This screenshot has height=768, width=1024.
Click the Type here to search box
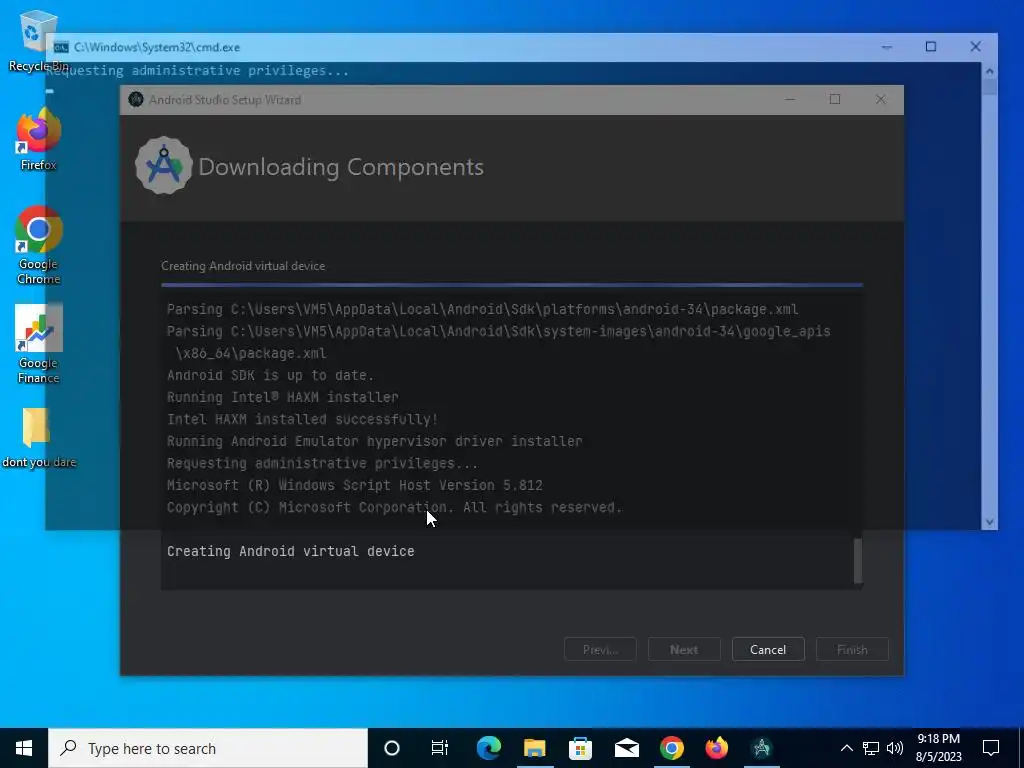coord(208,748)
